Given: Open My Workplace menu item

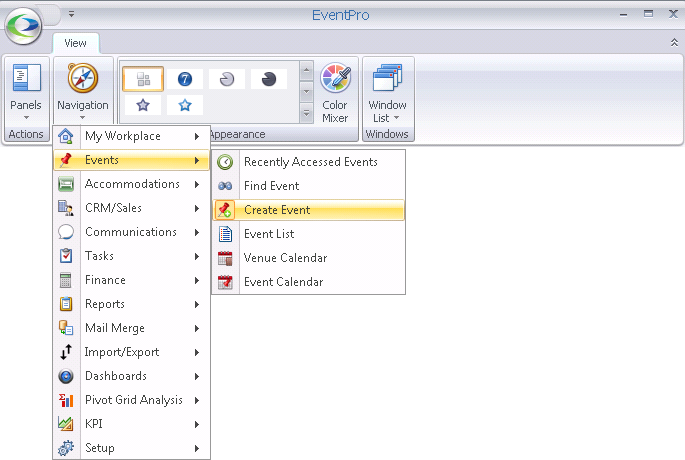Looking at the screenshot, I should pos(131,136).
